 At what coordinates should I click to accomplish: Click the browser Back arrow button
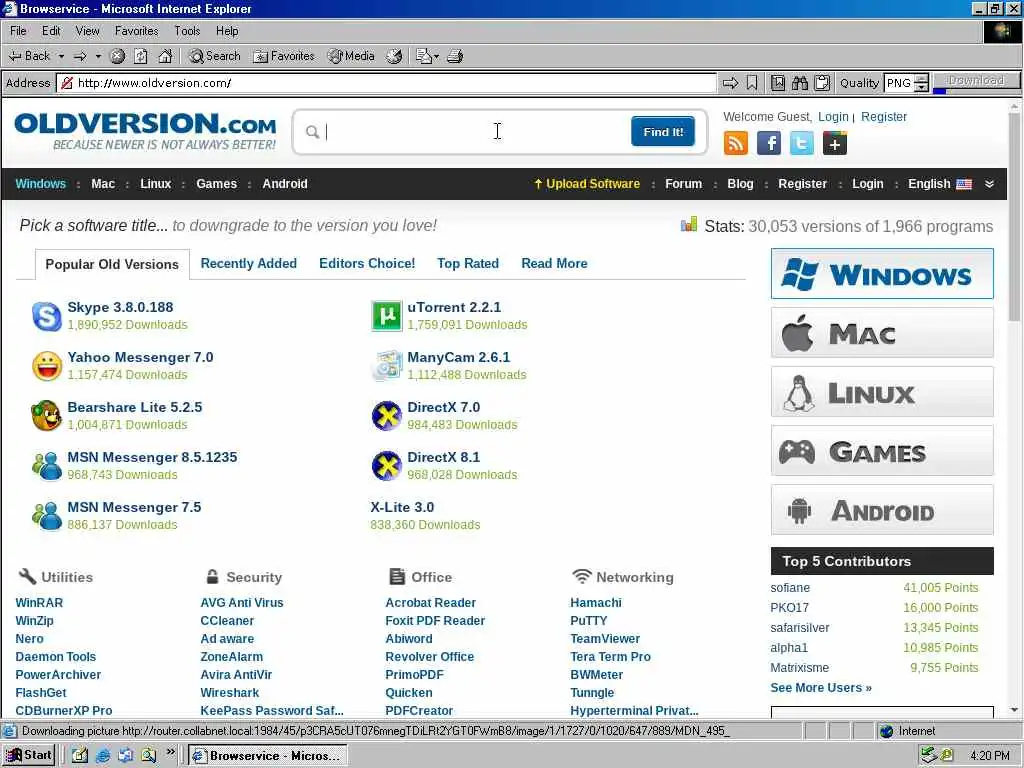[x=29, y=56]
